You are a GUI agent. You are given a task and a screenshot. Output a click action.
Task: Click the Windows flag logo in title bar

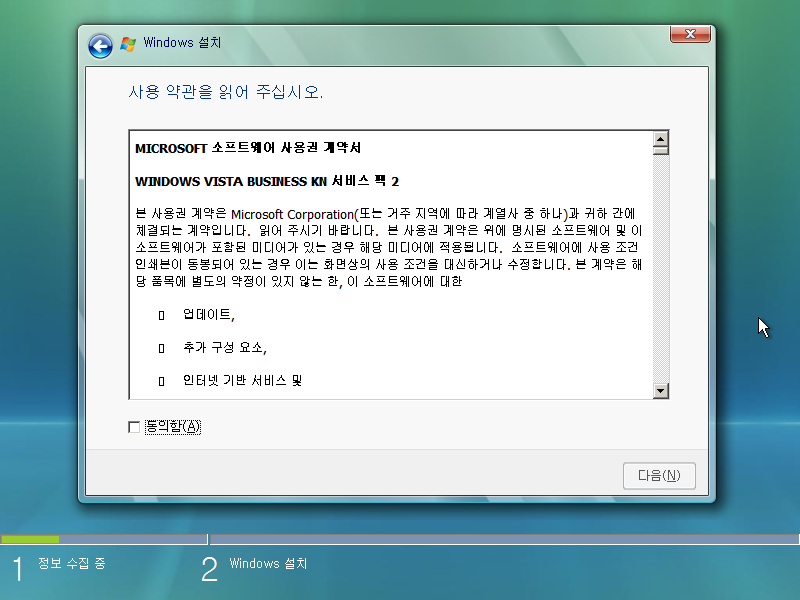128,44
